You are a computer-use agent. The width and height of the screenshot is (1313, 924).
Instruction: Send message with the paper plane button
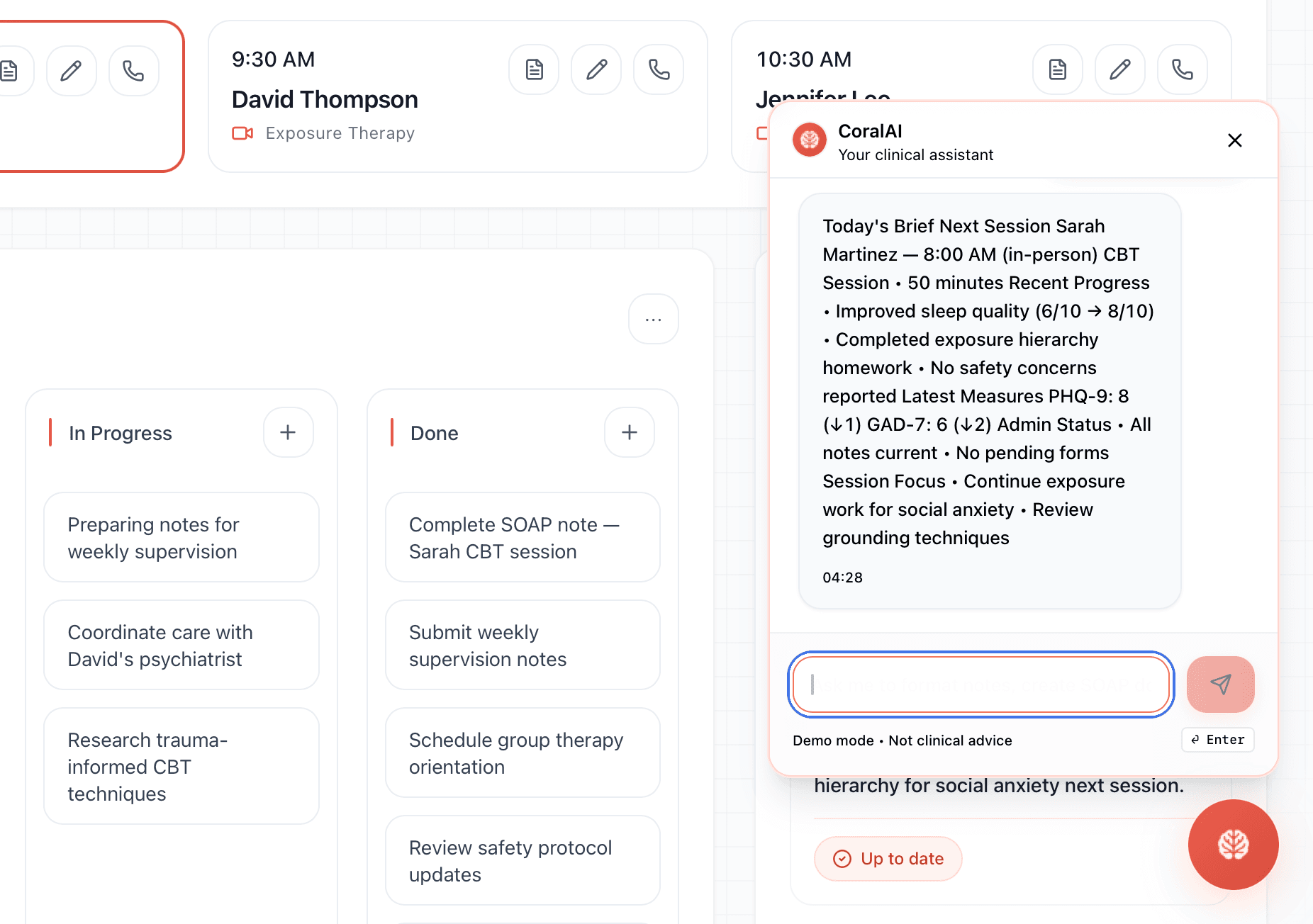coord(1220,684)
